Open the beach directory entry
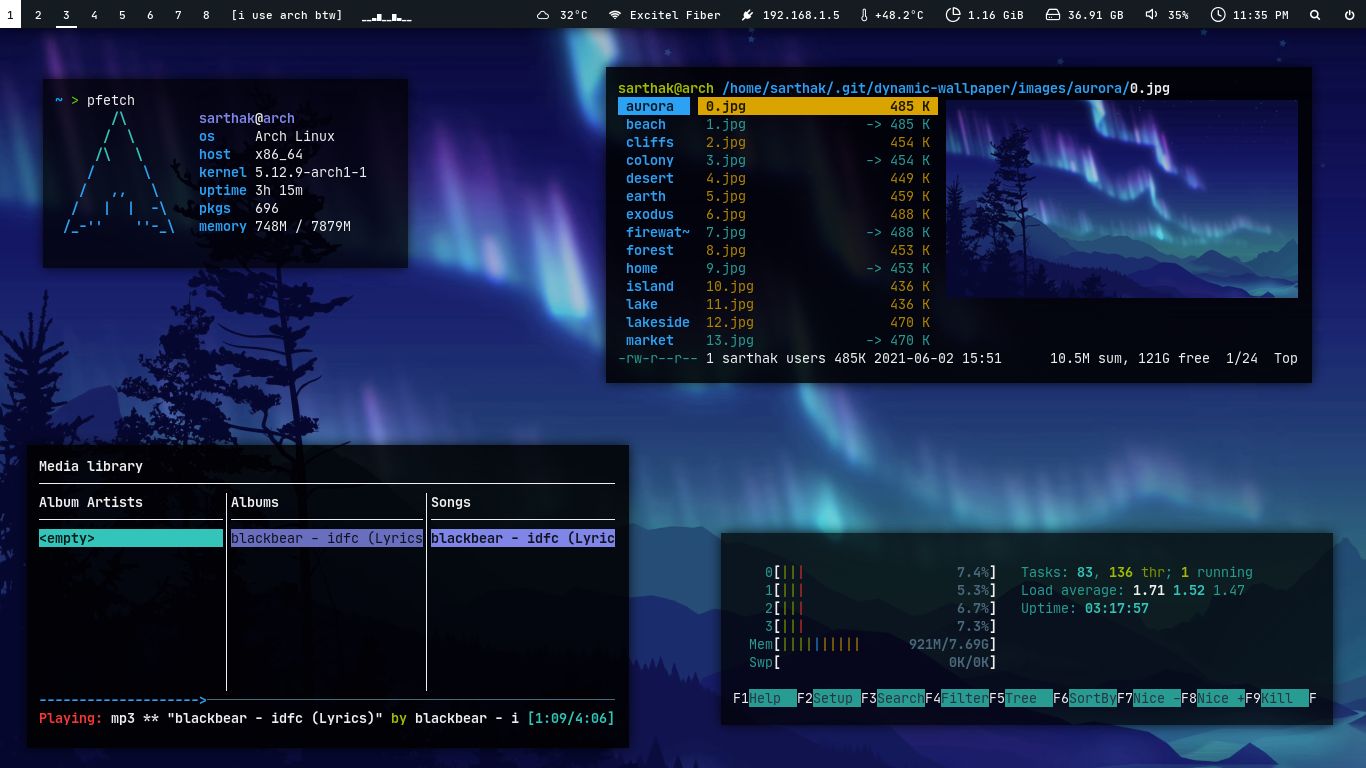 (x=645, y=124)
